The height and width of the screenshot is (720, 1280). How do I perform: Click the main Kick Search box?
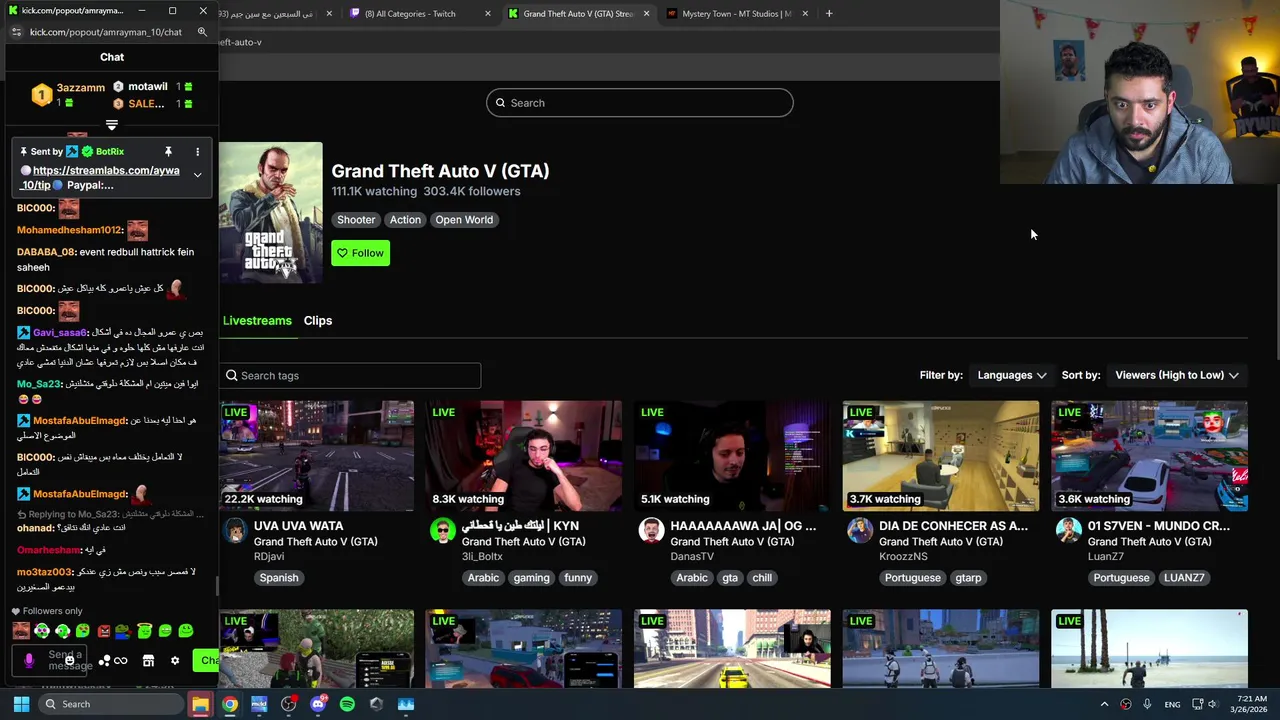(x=640, y=103)
